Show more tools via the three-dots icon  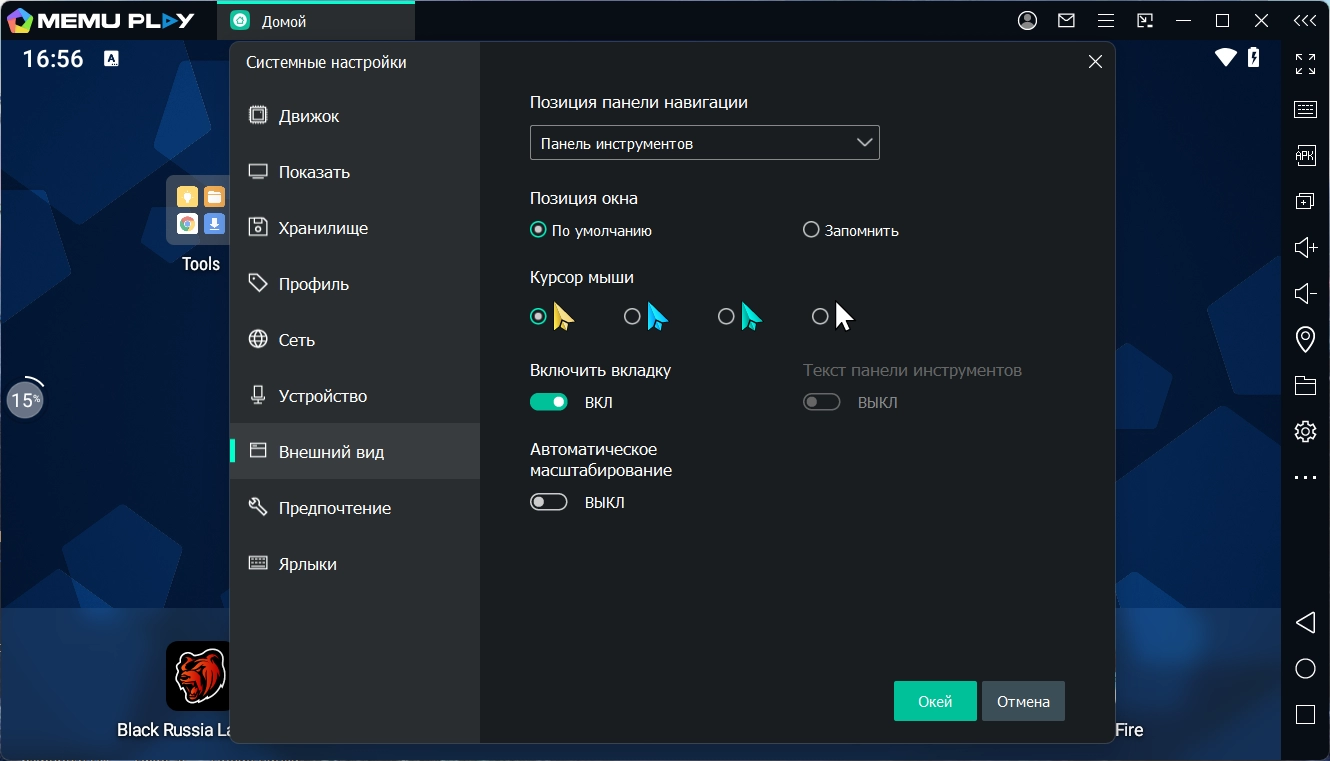[1305, 478]
